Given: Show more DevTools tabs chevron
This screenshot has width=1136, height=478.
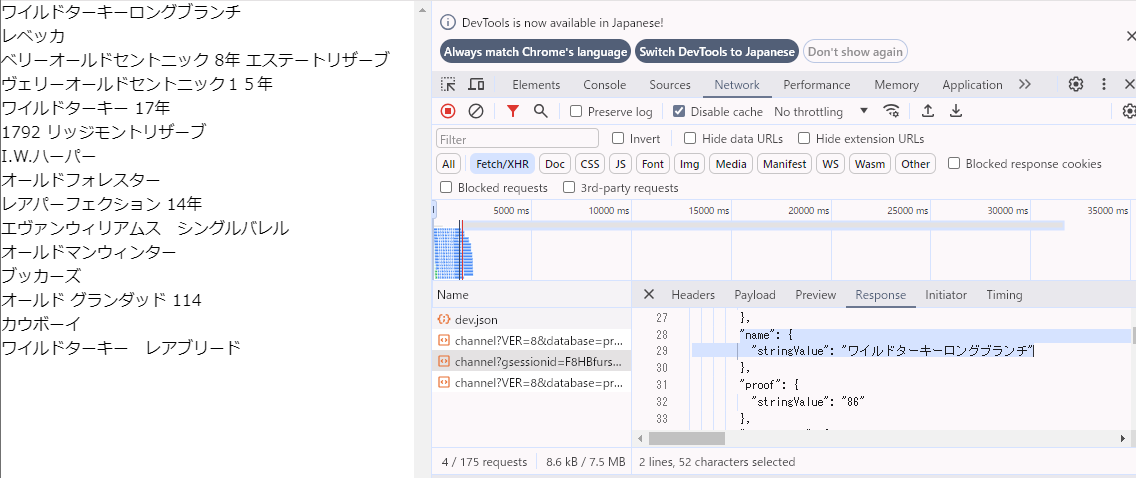Looking at the screenshot, I should coord(1024,84).
